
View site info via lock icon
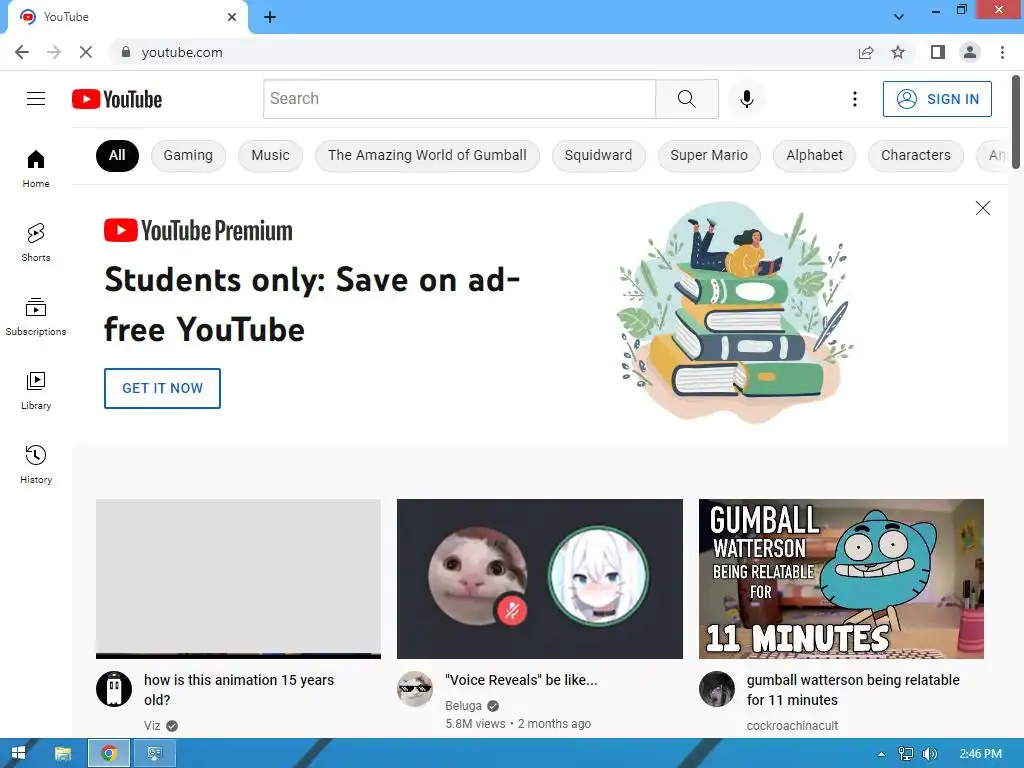pyautogui.click(x=126, y=52)
